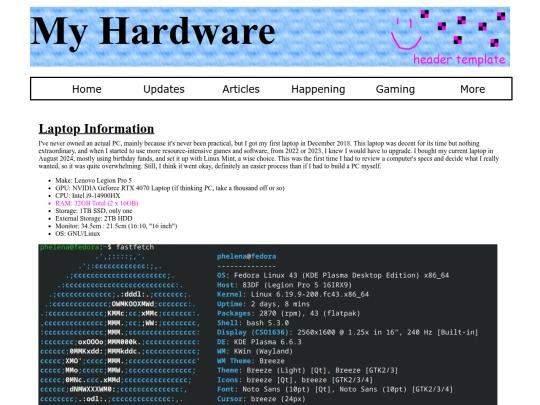Click the 'Font: Noto Sans (10pt)' line
This screenshot has width=540, height=405.
coord(335,390)
